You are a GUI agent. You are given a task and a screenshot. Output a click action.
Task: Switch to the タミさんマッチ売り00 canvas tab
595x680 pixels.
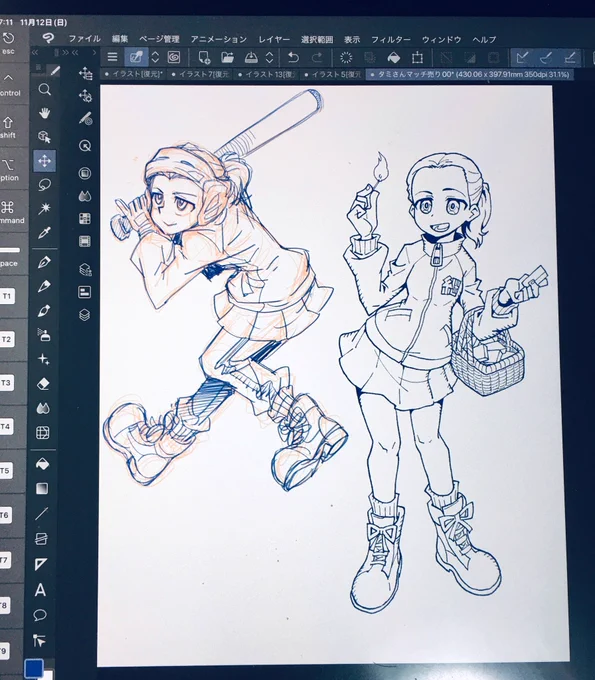point(470,75)
